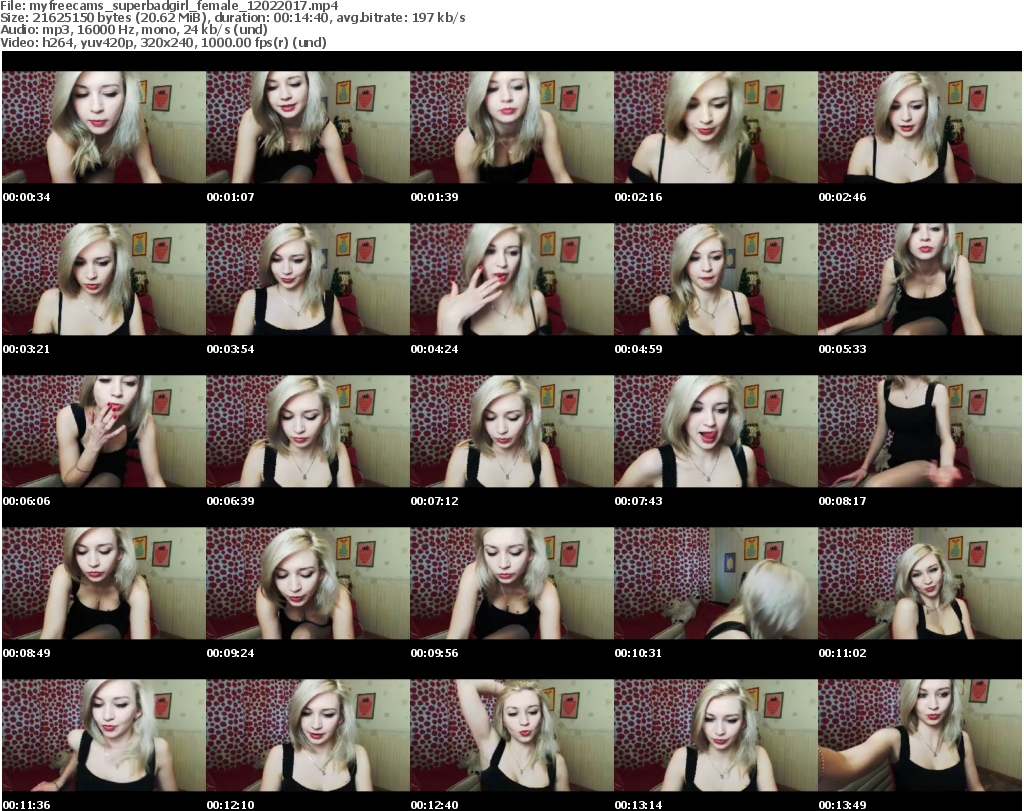Click the 00:05:33 timestamp label
This screenshot has width=1024, height=811.
pos(842,349)
